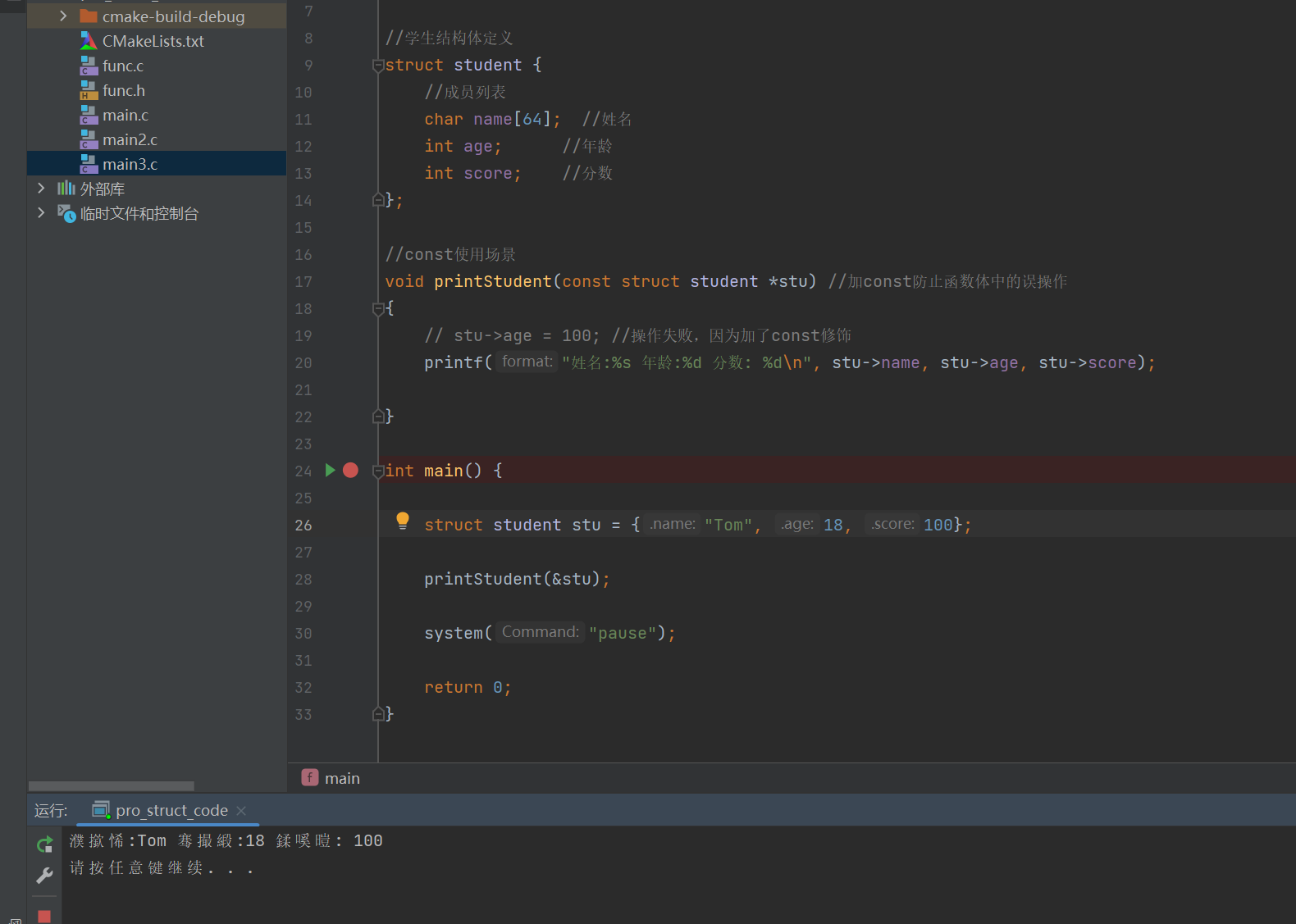Click the CMake file icon
1296x924 pixels.
click(x=89, y=41)
